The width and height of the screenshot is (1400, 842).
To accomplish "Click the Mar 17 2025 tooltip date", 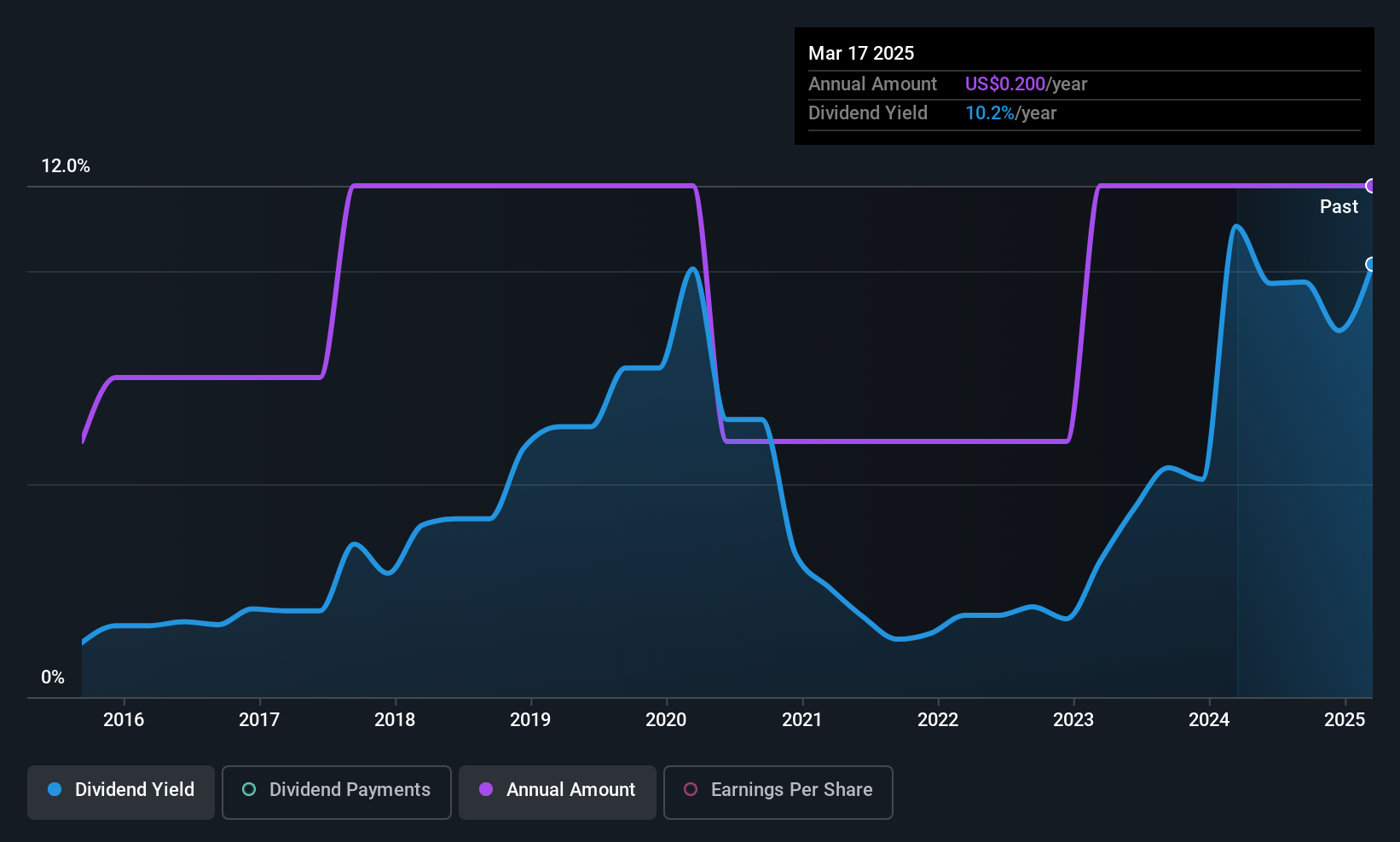I will click(x=861, y=53).
